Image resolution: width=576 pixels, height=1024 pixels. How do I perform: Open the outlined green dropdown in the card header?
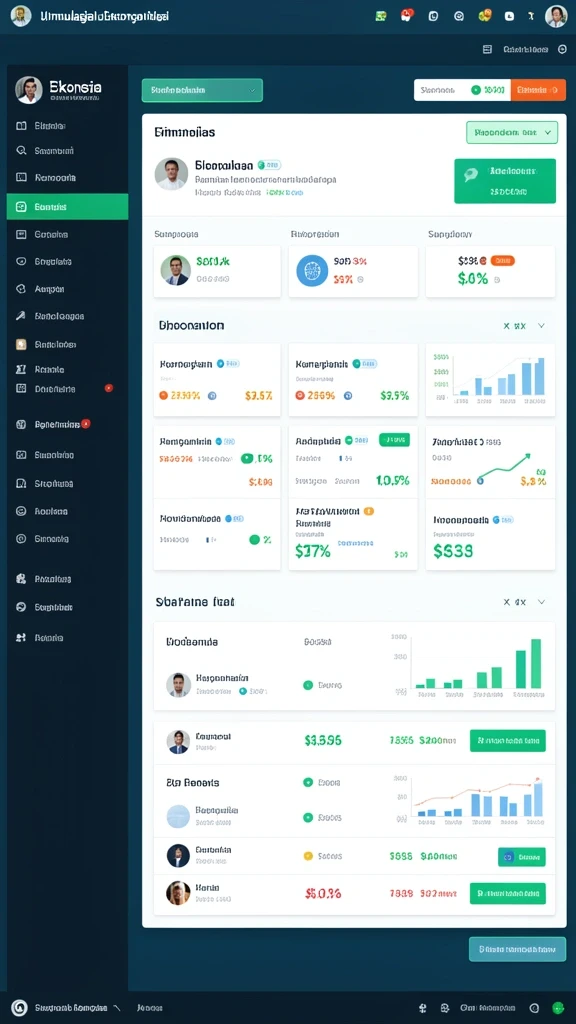click(512, 133)
